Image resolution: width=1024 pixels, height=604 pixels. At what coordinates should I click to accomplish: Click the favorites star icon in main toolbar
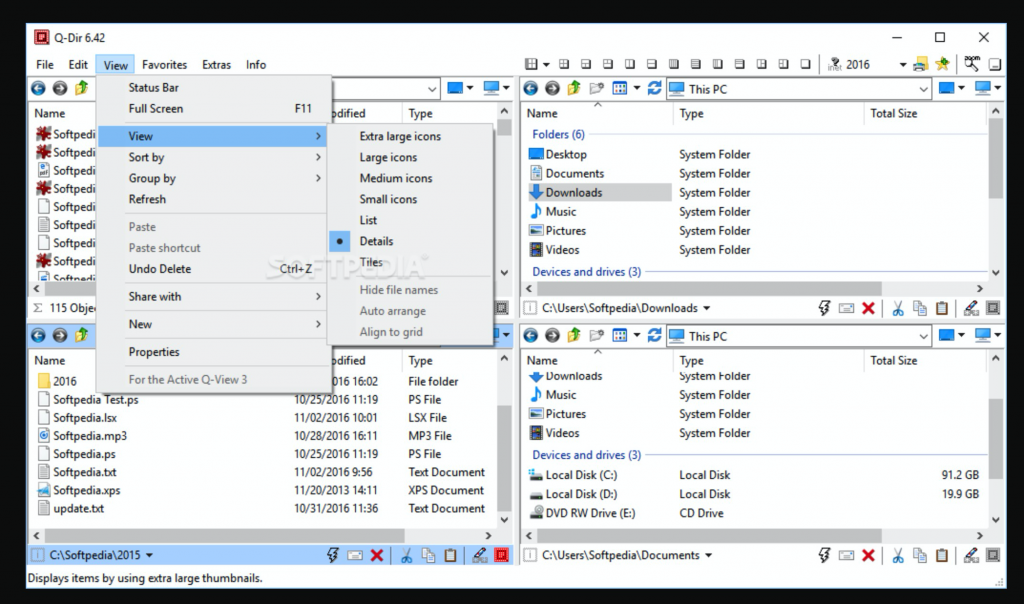click(942, 64)
